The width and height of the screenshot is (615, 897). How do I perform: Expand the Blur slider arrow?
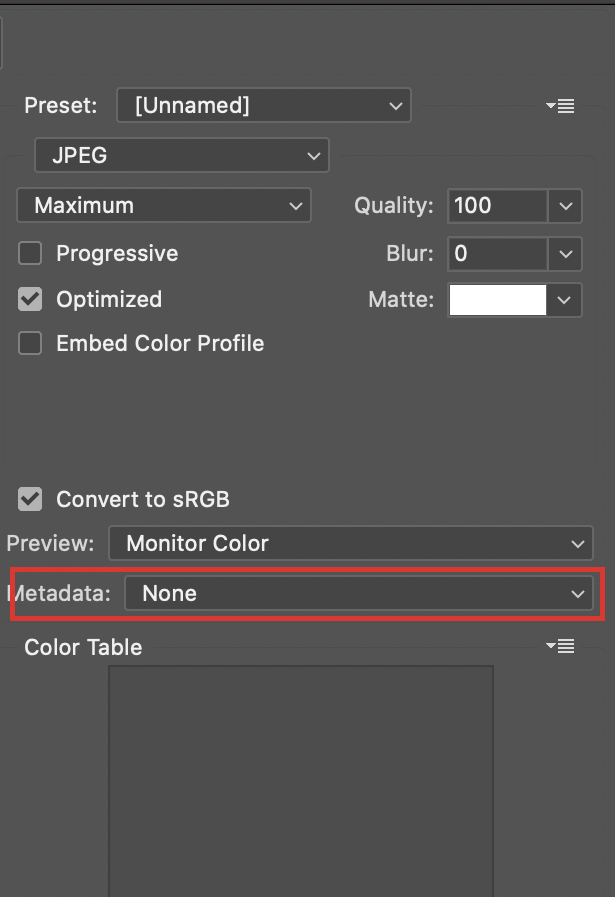point(565,253)
